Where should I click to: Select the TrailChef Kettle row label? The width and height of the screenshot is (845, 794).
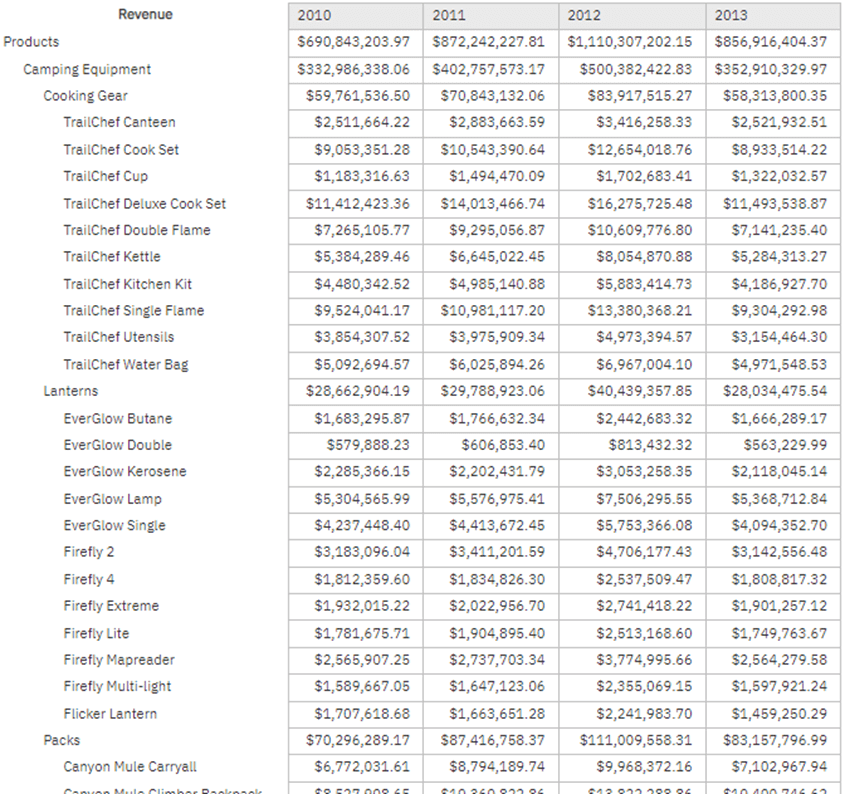112,257
